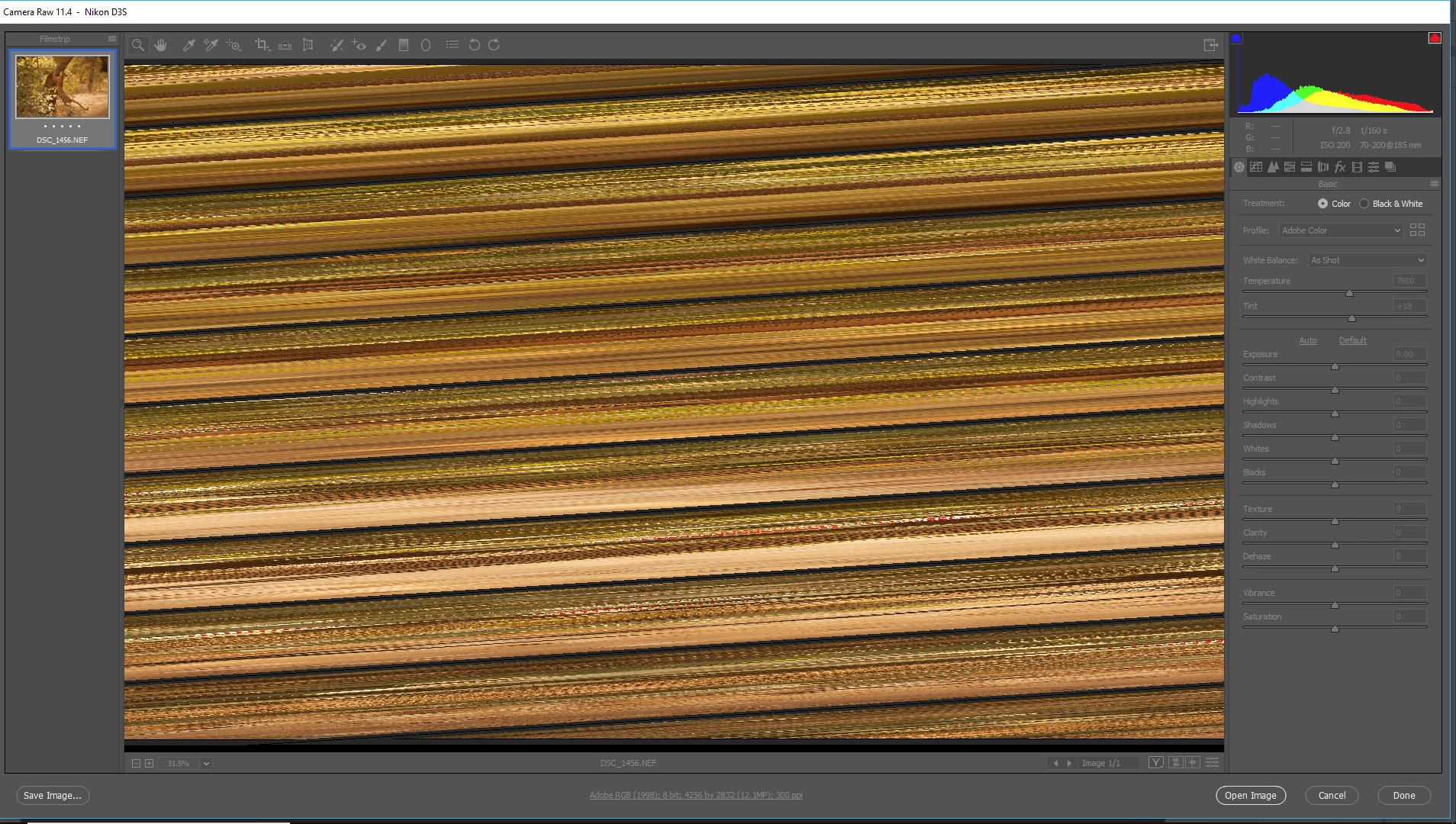Switch to the Calibration tab
Viewport: 1456px width, 824px height.
pos(1357,167)
